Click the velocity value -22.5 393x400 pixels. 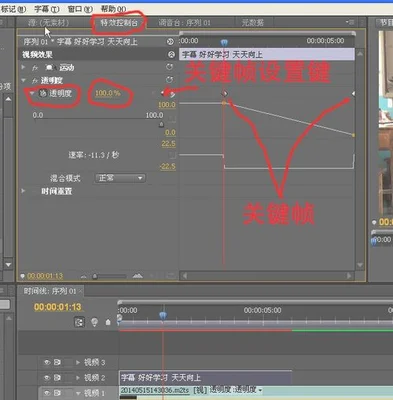tap(167, 166)
